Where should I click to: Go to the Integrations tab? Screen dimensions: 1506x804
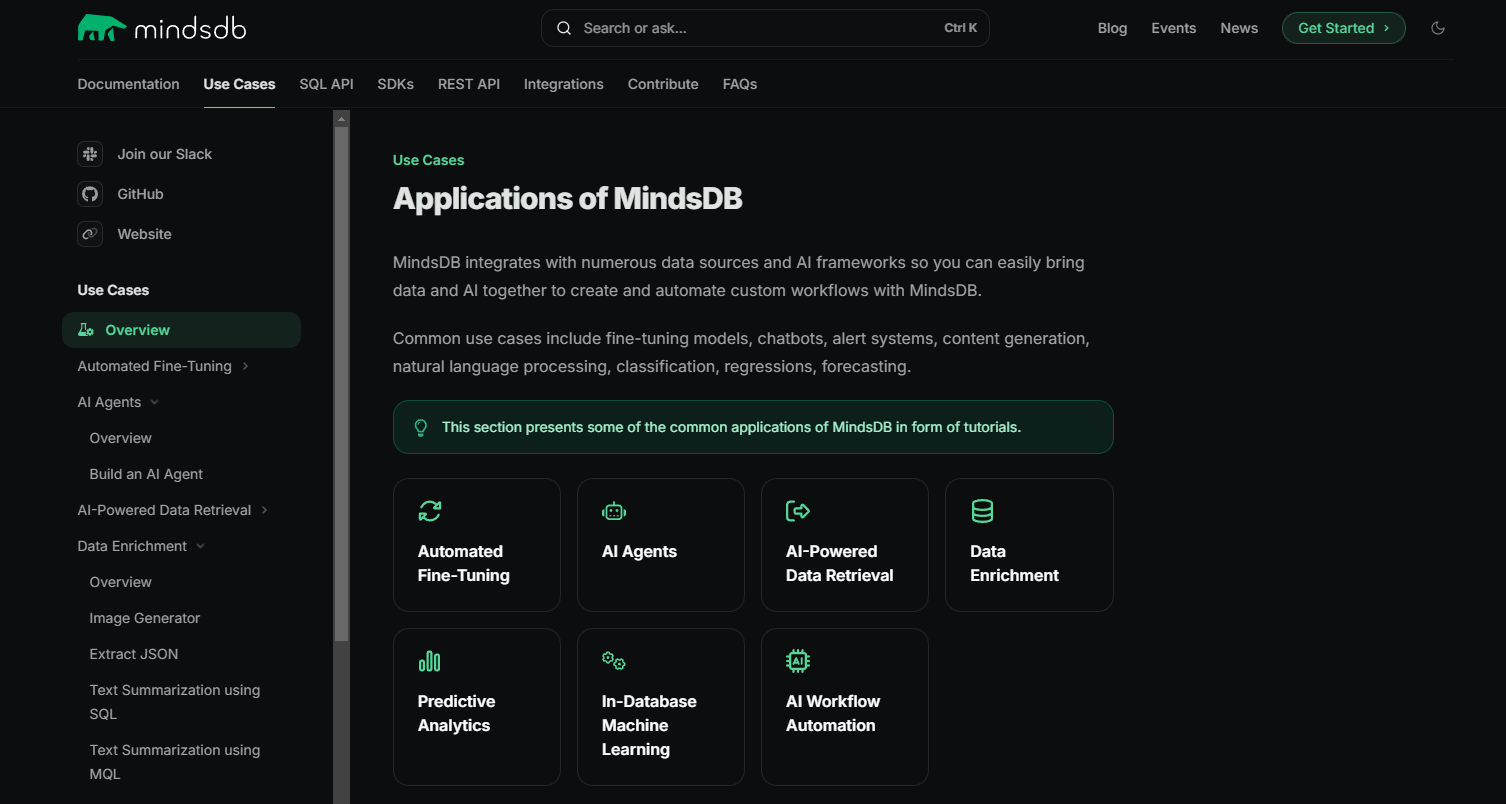point(563,84)
